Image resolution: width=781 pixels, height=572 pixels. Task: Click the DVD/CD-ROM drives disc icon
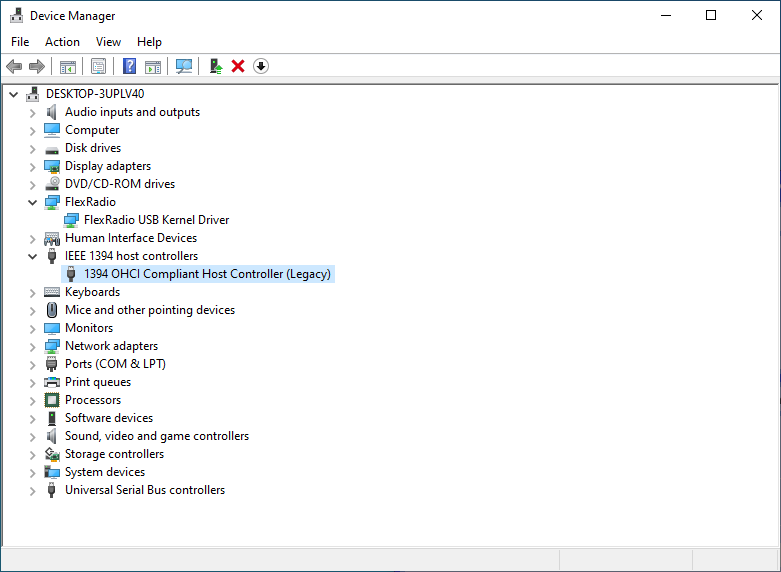(x=52, y=184)
